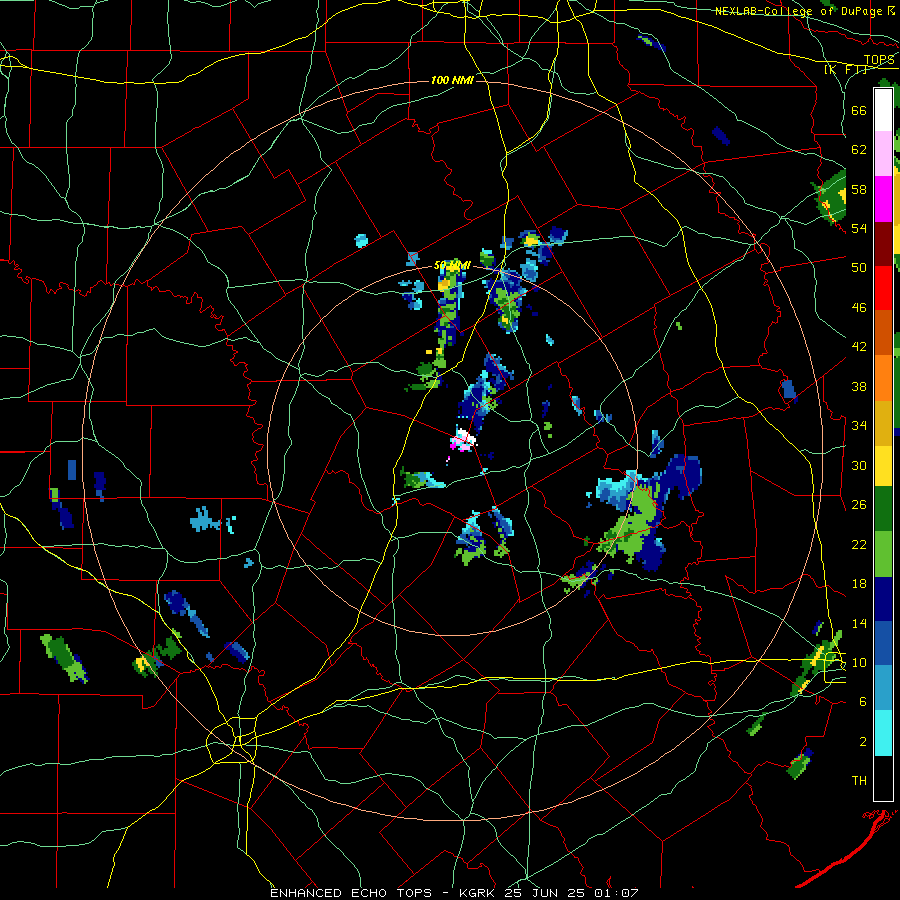This screenshot has width=900, height=900.
Task: Click the "50" legend value
Action: (859, 268)
